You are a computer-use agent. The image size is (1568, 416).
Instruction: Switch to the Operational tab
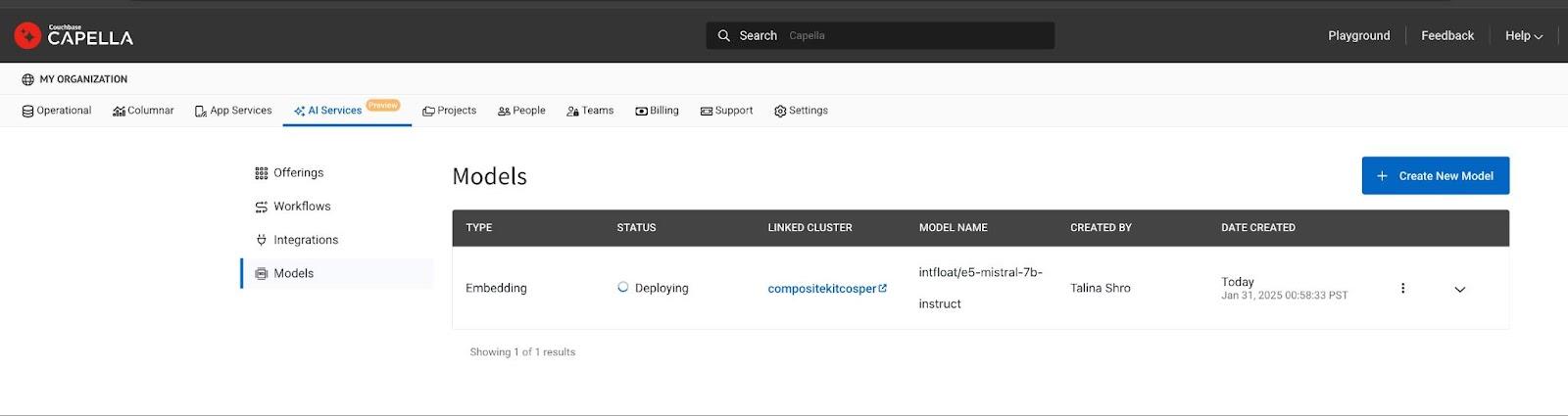(57, 111)
